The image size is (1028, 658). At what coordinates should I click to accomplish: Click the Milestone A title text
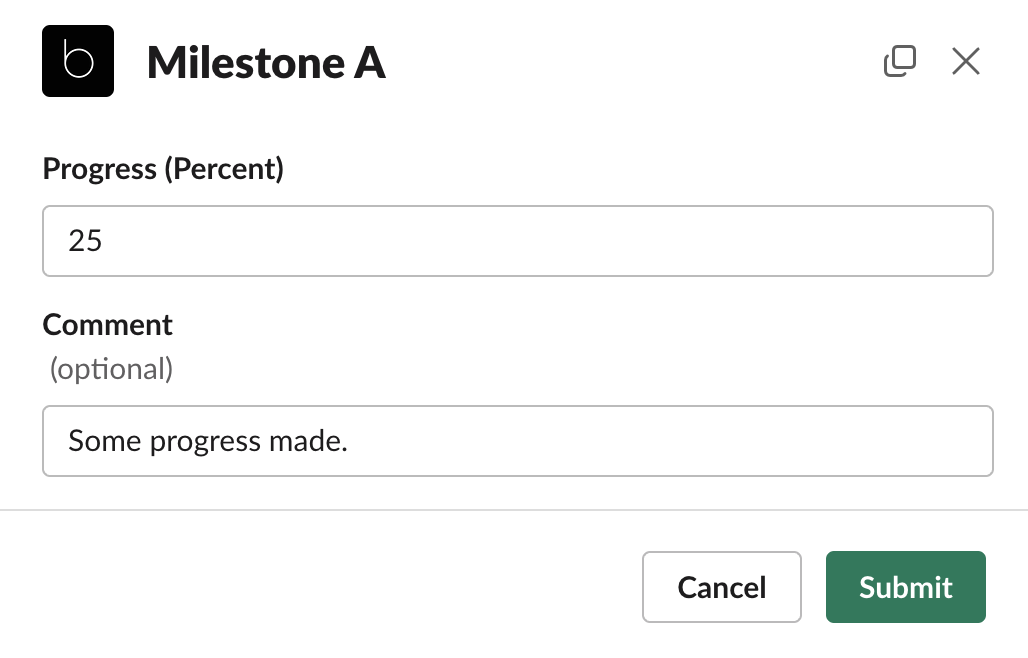point(266,63)
